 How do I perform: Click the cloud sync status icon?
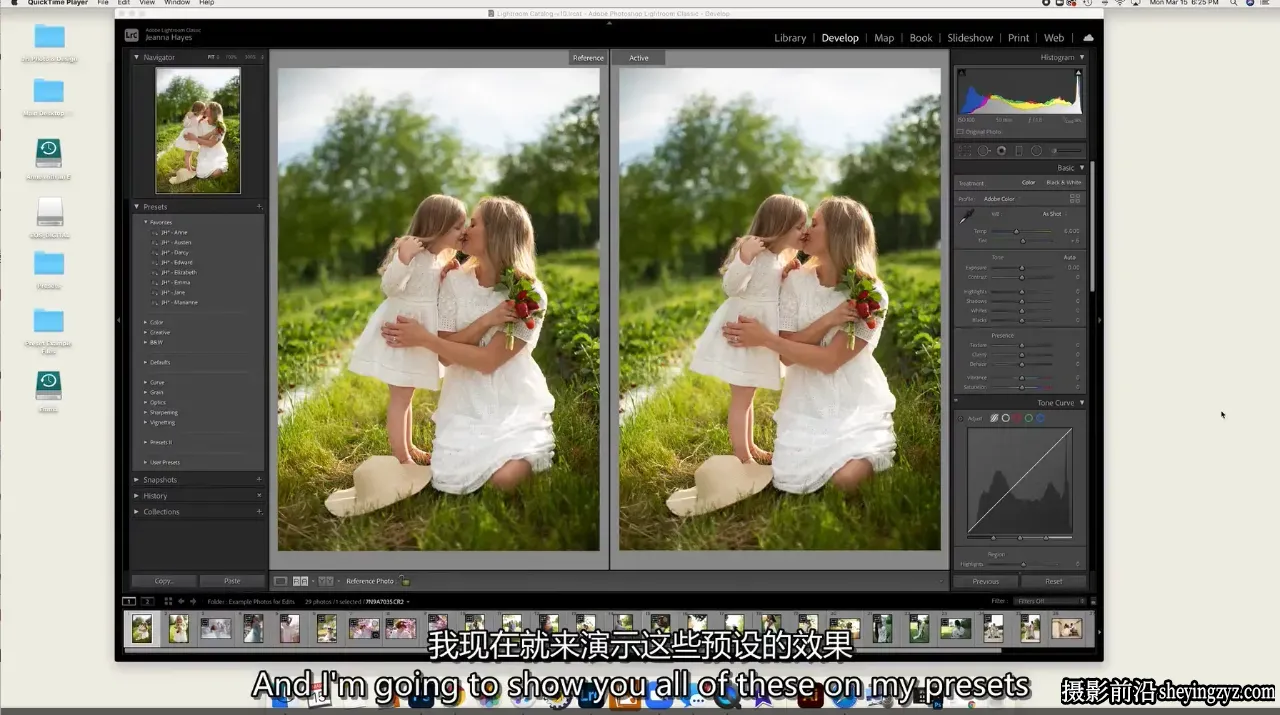pyautogui.click(x=1088, y=38)
